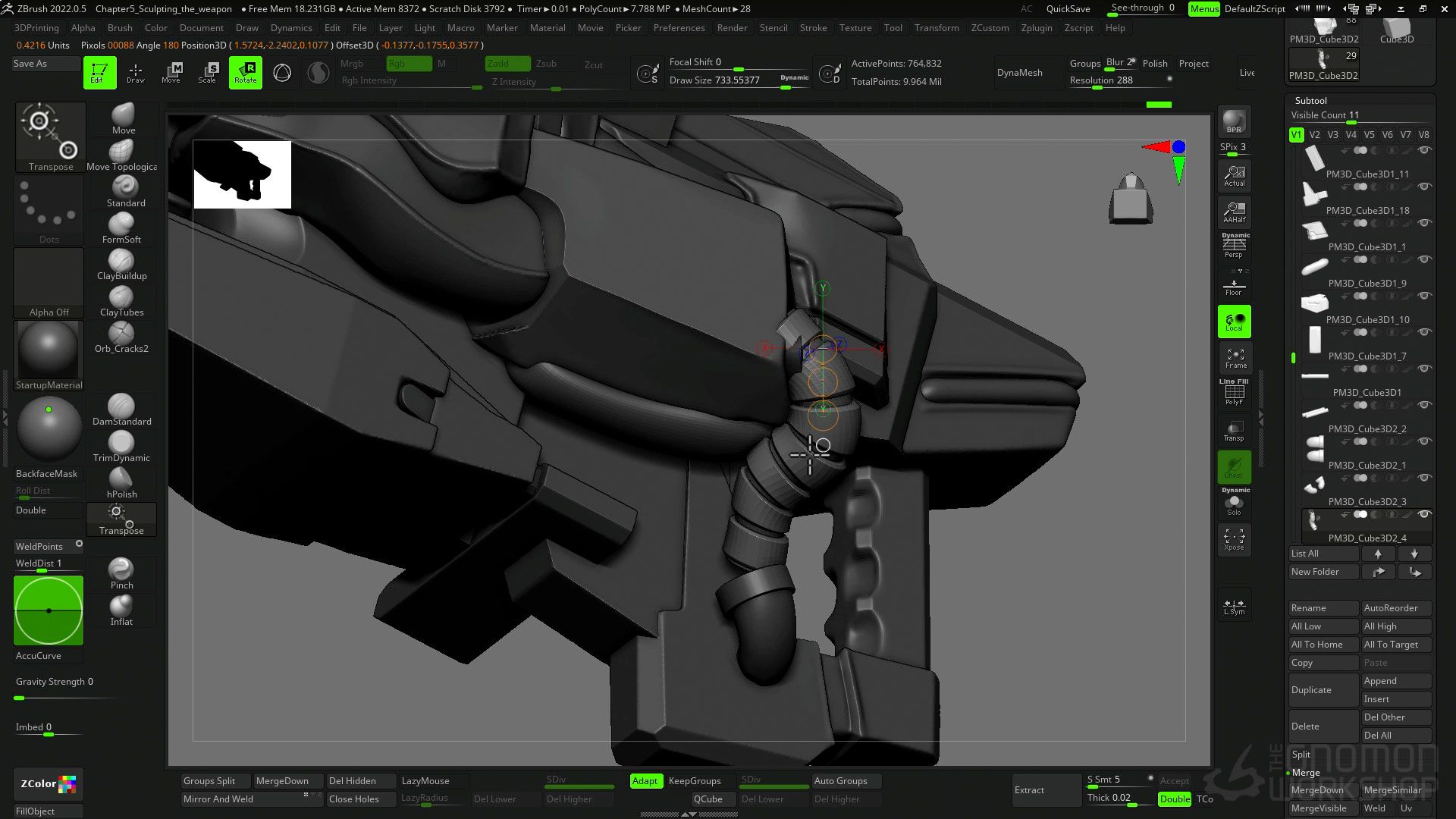Screen dimensions: 1456x819
Task: Expand the Split section
Action: coord(1301,754)
